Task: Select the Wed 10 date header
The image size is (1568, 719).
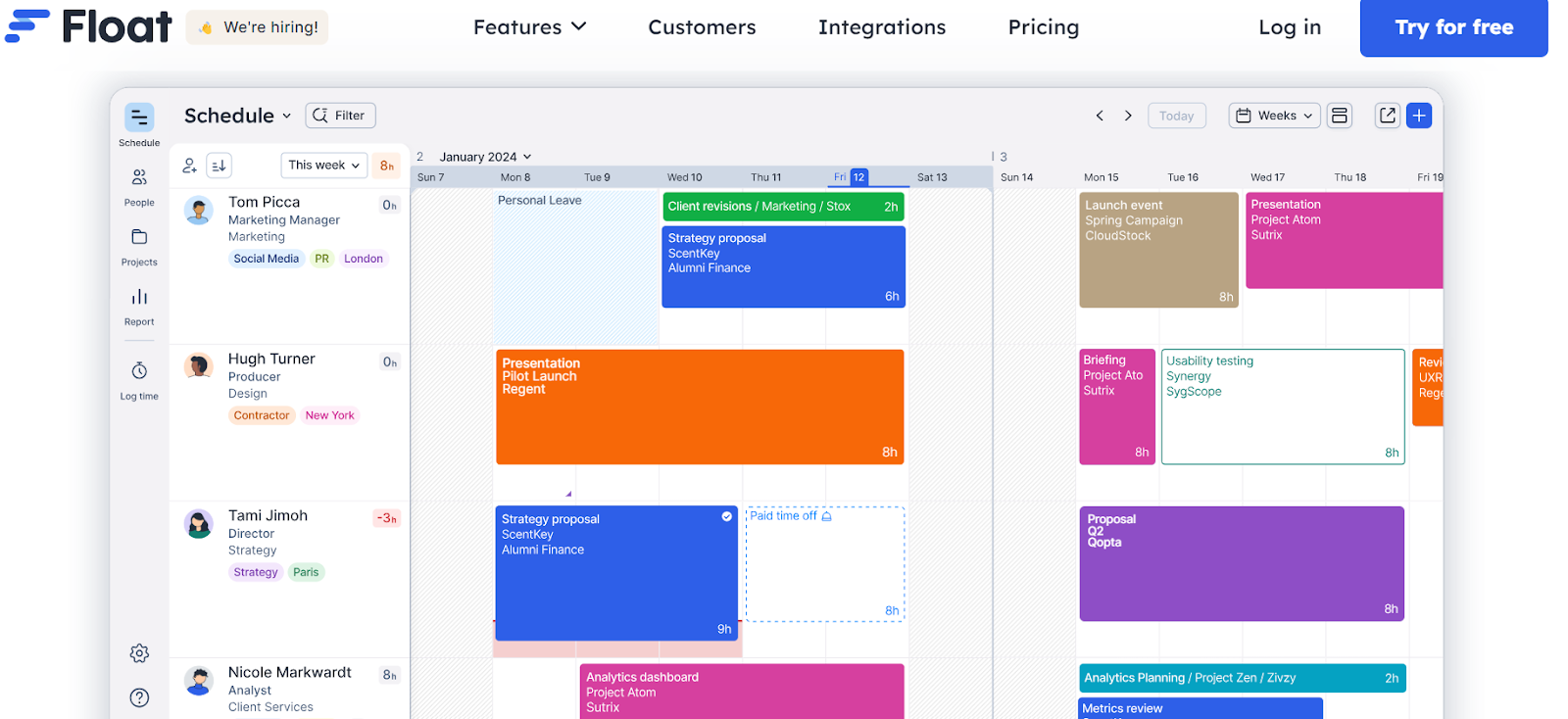Action: (x=685, y=177)
